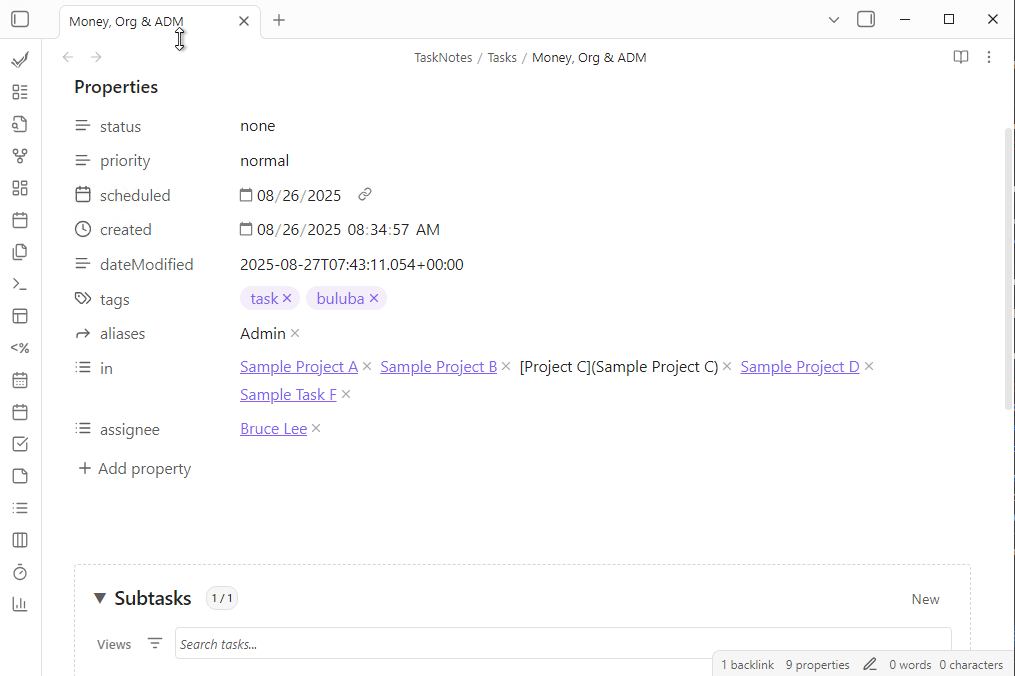The height and width of the screenshot is (676, 1015).
Task: Open a terminal using the sidebar terminal icon
Action: (x=19, y=283)
